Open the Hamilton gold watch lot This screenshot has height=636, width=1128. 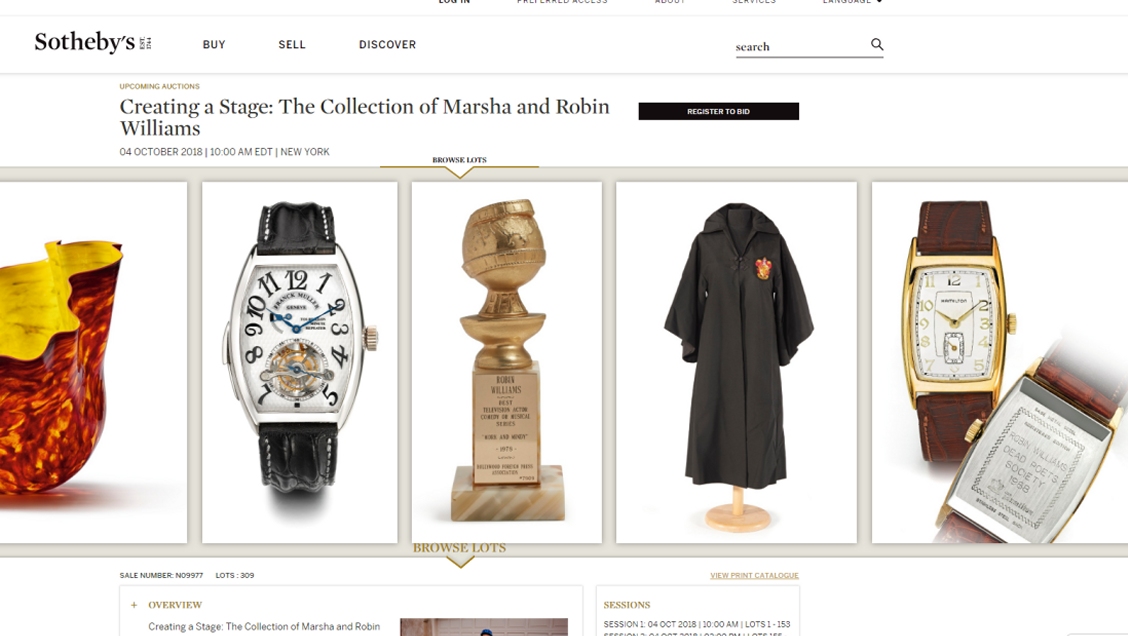(1000, 362)
